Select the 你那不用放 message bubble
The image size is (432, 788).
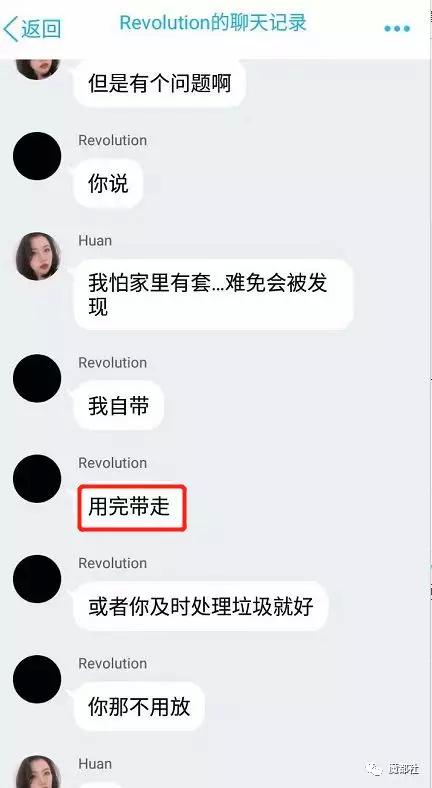(139, 706)
